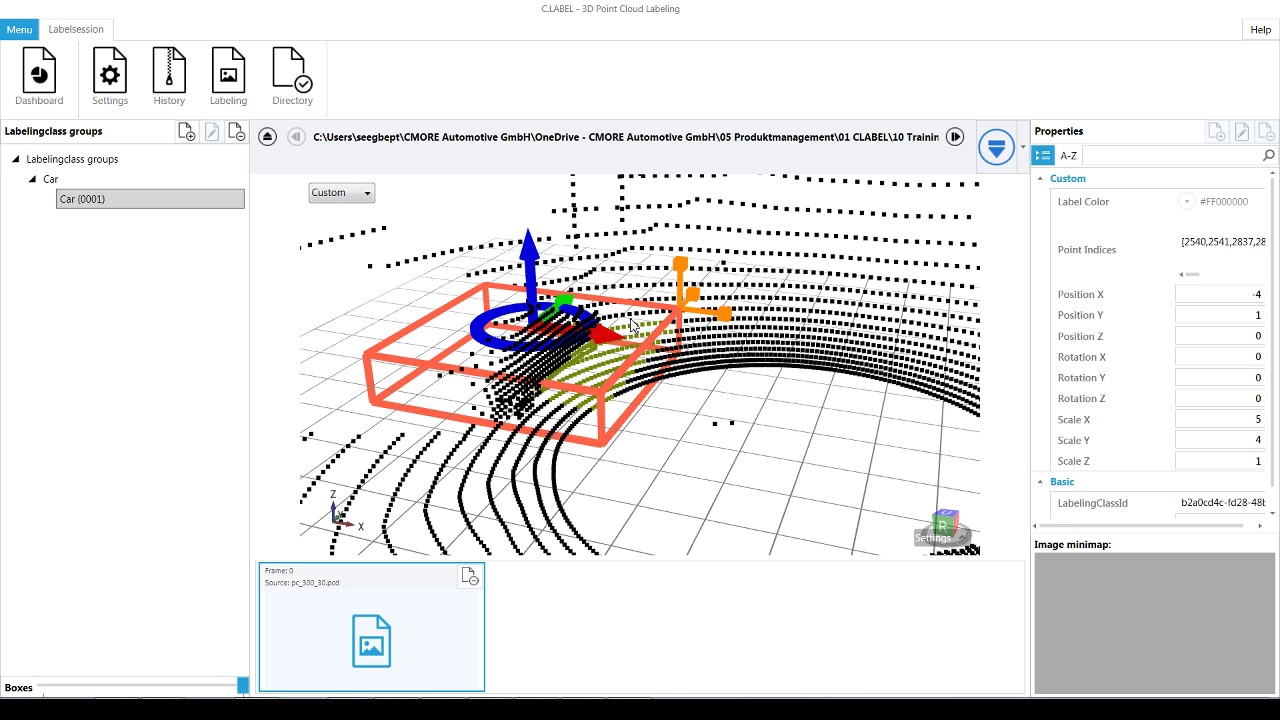Image resolution: width=1280 pixels, height=720 pixels.
Task: Open the Custom view dropdown
Action: 342,193
